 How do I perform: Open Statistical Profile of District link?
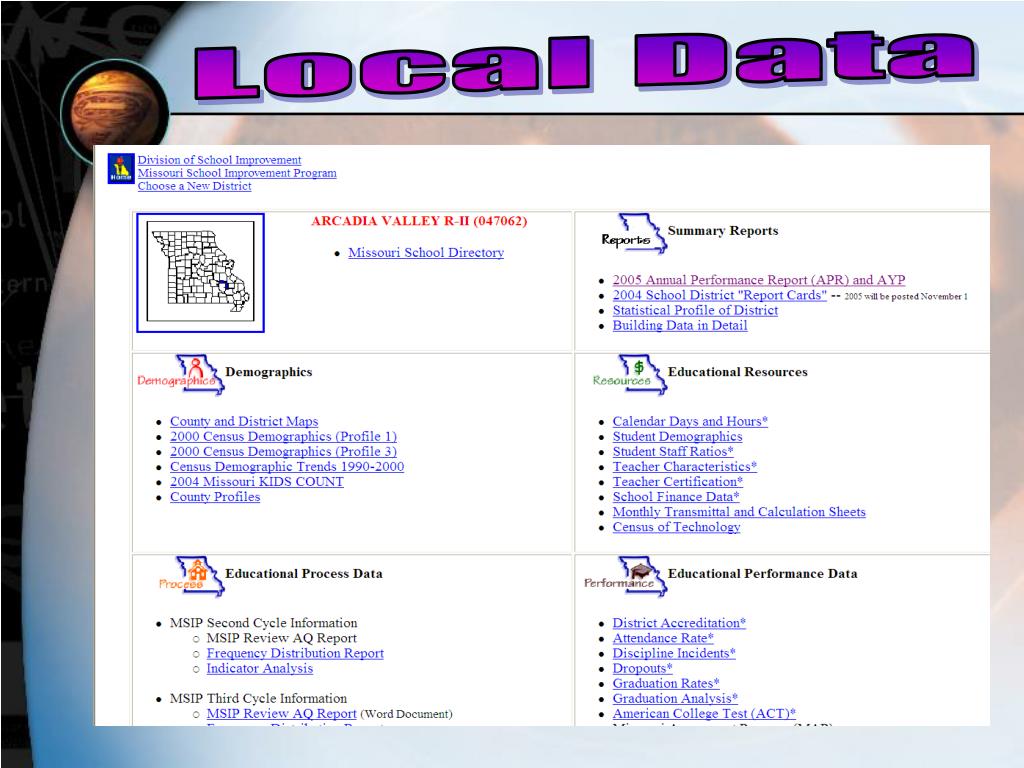[x=695, y=310]
